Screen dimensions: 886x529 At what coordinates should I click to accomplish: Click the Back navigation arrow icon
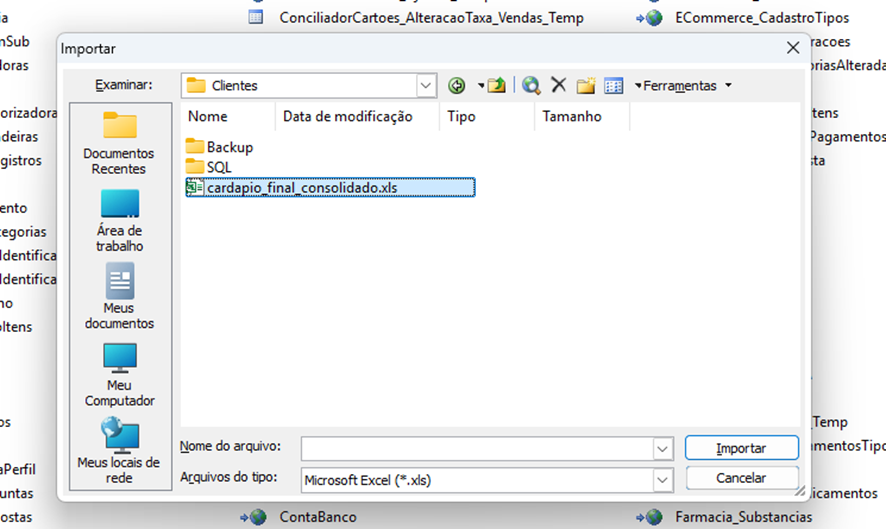457,86
